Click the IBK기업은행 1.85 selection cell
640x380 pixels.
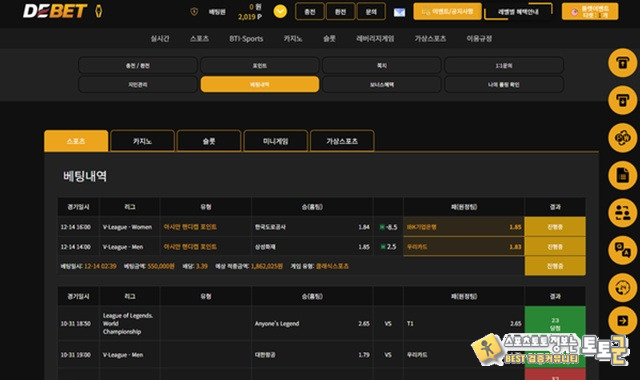click(464, 227)
